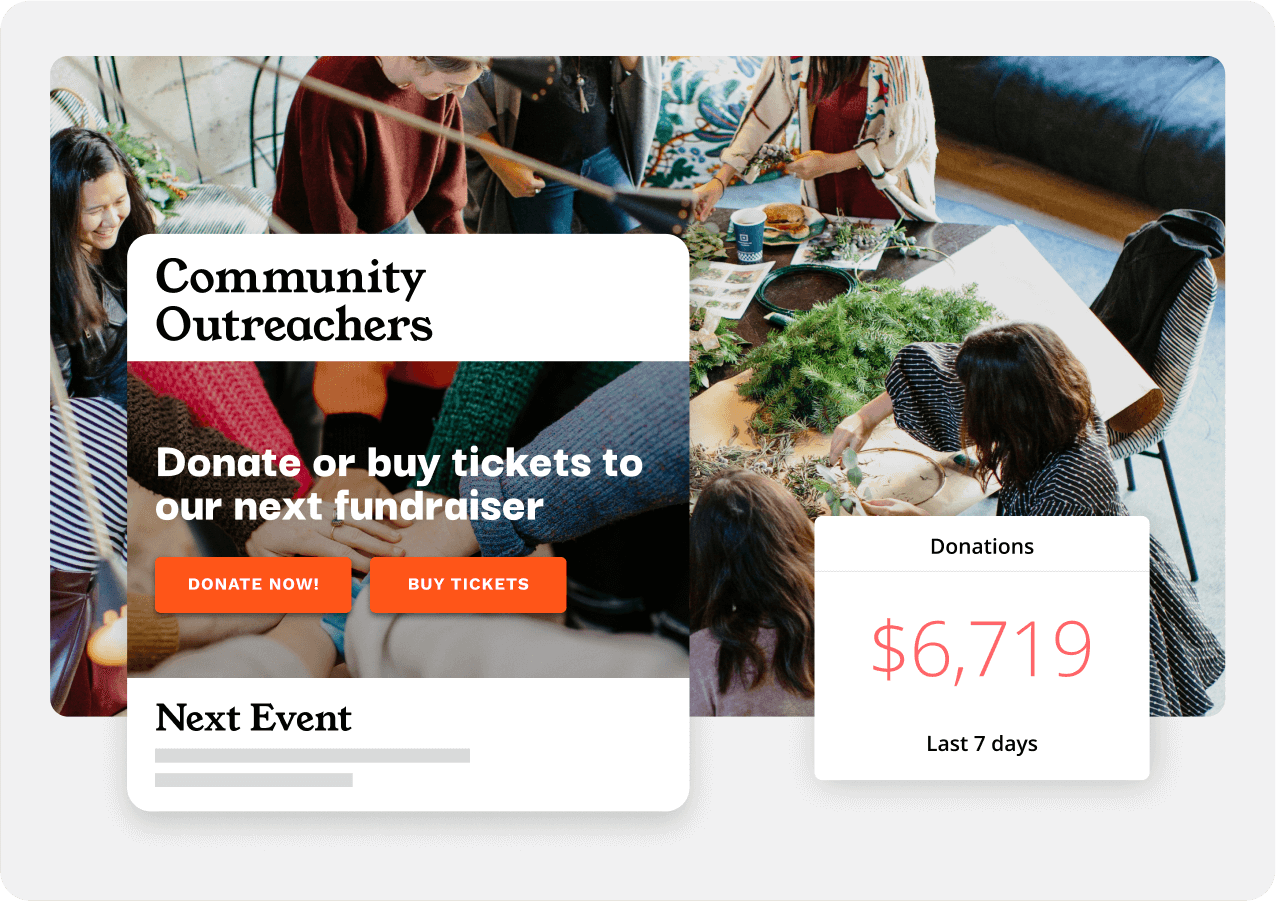Click the sandwich on the plate

tap(786, 218)
